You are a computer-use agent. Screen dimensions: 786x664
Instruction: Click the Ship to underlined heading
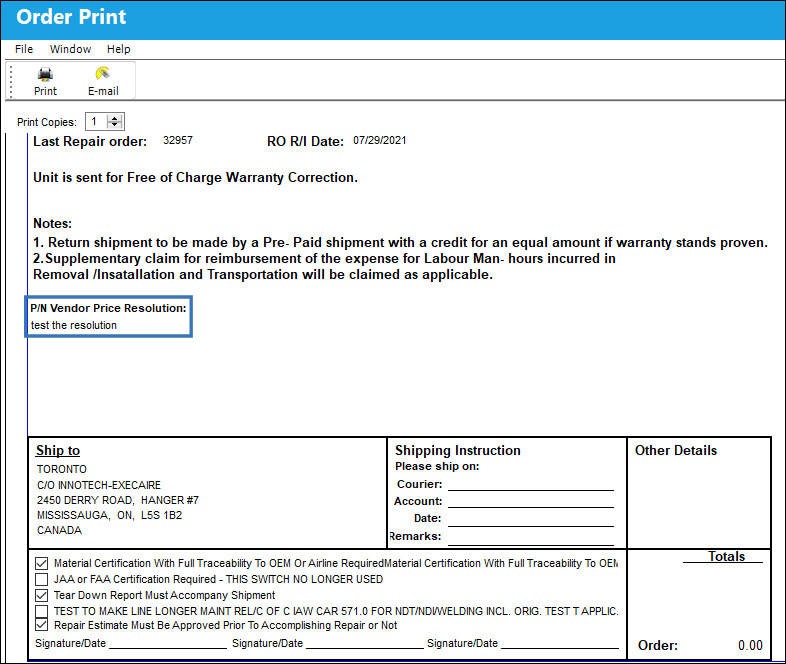[58, 451]
